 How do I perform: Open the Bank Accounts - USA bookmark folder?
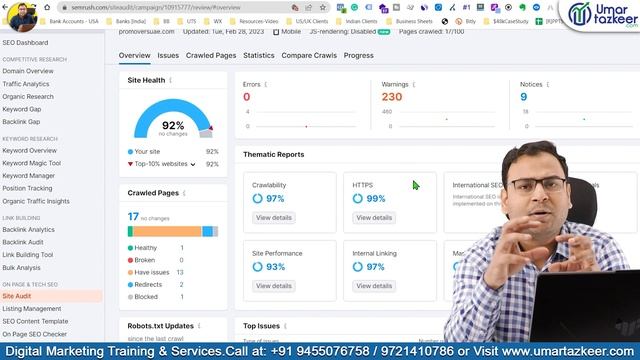(70, 21)
